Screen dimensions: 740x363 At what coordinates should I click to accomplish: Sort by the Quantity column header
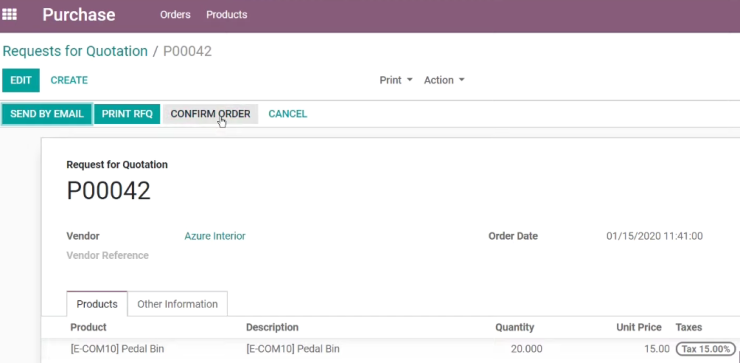514,327
